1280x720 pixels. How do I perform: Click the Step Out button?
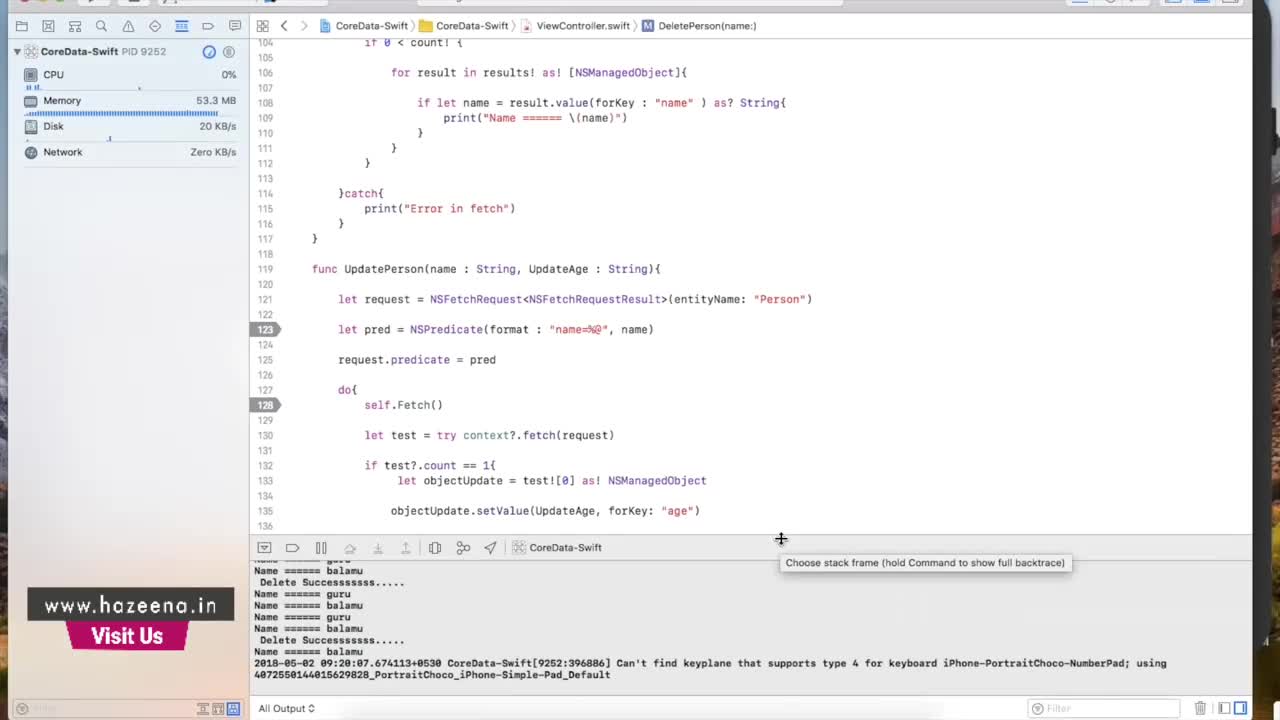point(406,548)
